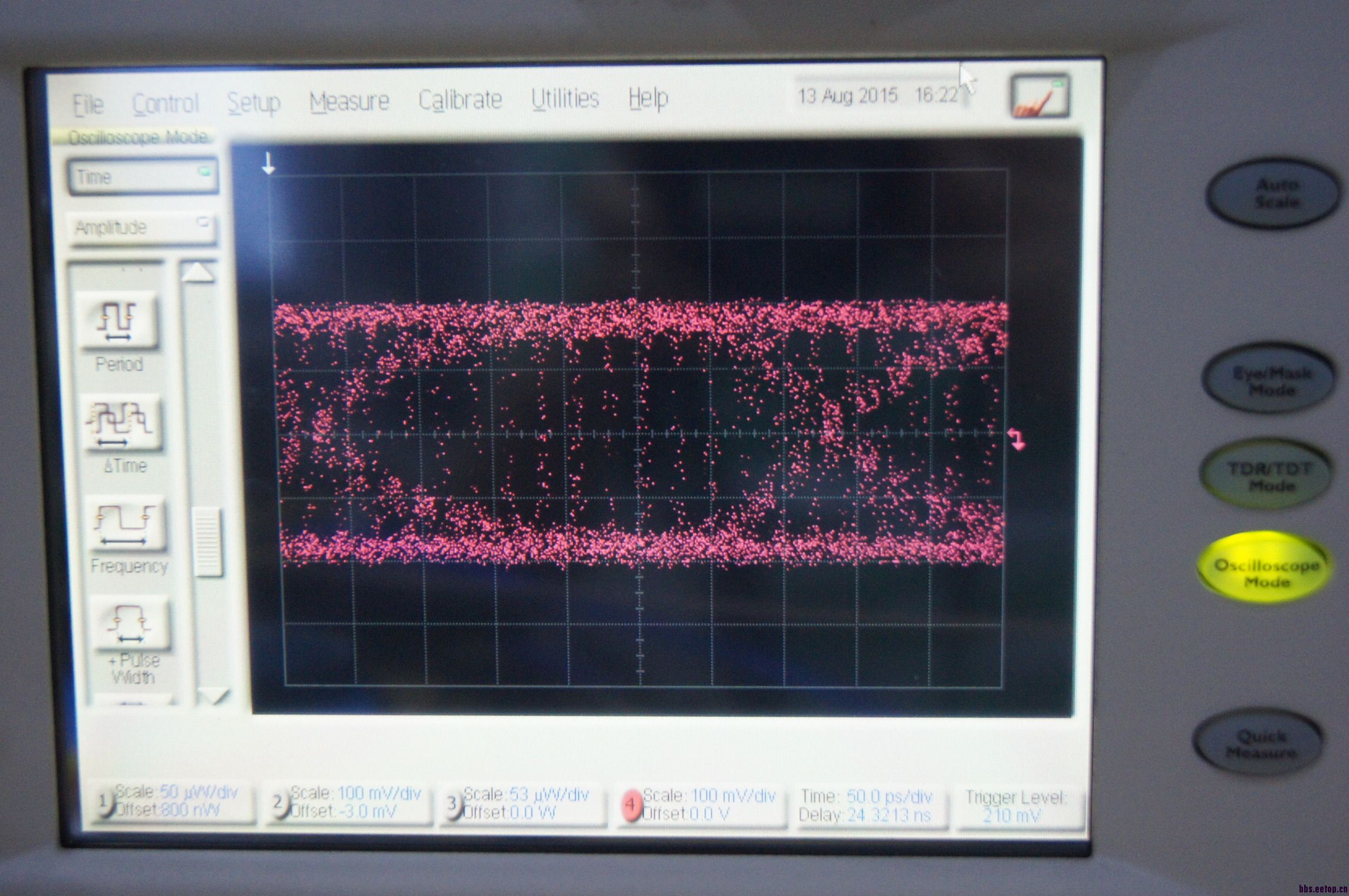Open the Measure menu
This screenshot has height=896, width=1349.
pyautogui.click(x=349, y=101)
